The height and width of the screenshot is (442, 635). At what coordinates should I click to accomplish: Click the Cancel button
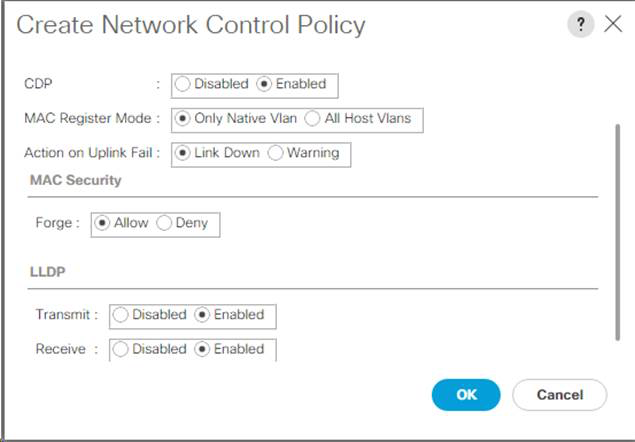click(560, 395)
